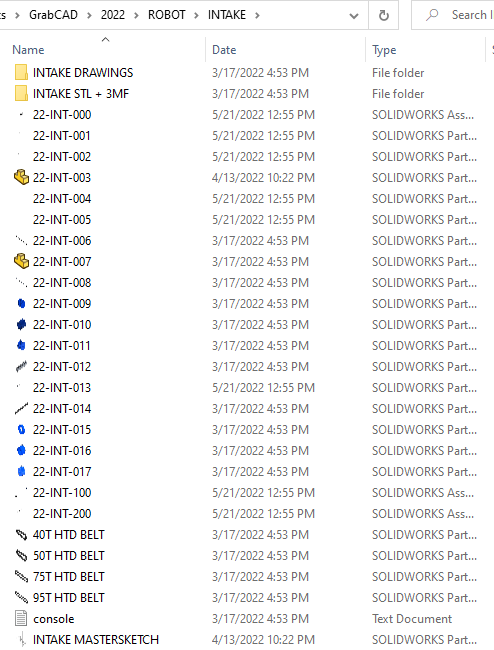
Task: Sort files by the Type column header
Action: [384, 50]
